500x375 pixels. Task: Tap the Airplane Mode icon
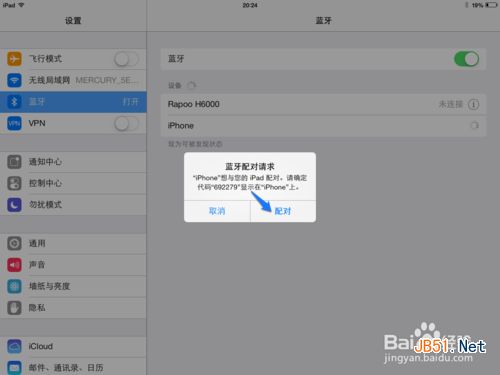[x=14, y=59]
